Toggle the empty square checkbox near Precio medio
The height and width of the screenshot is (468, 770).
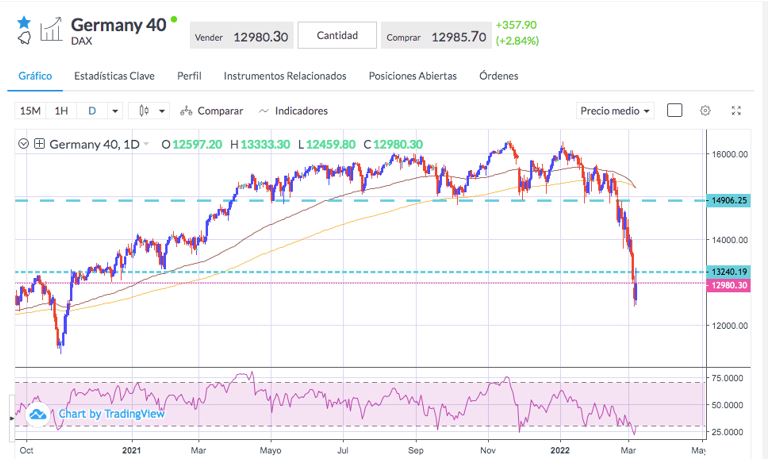pyautogui.click(x=674, y=110)
